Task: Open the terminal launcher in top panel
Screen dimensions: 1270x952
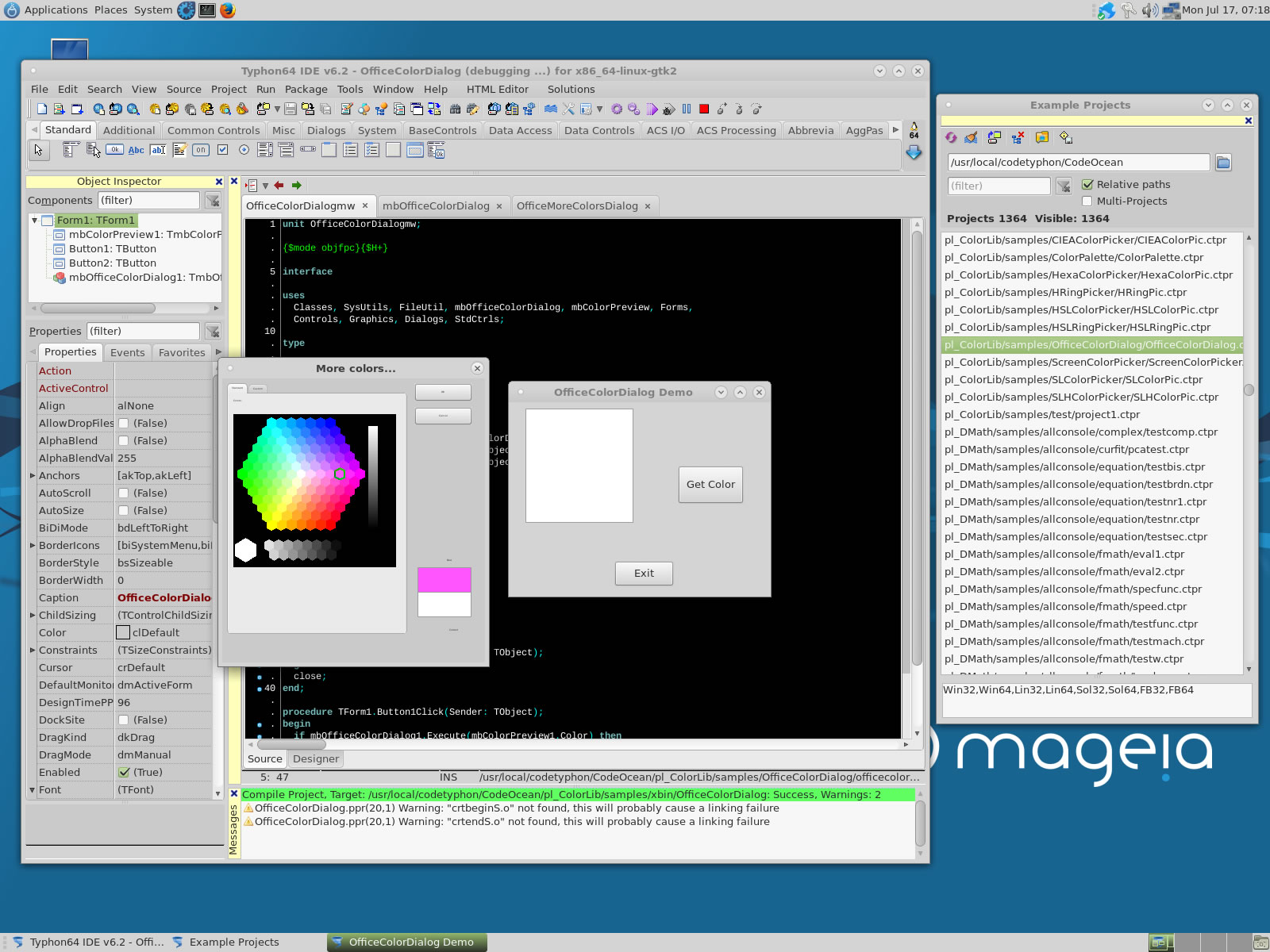Action: [x=207, y=10]
